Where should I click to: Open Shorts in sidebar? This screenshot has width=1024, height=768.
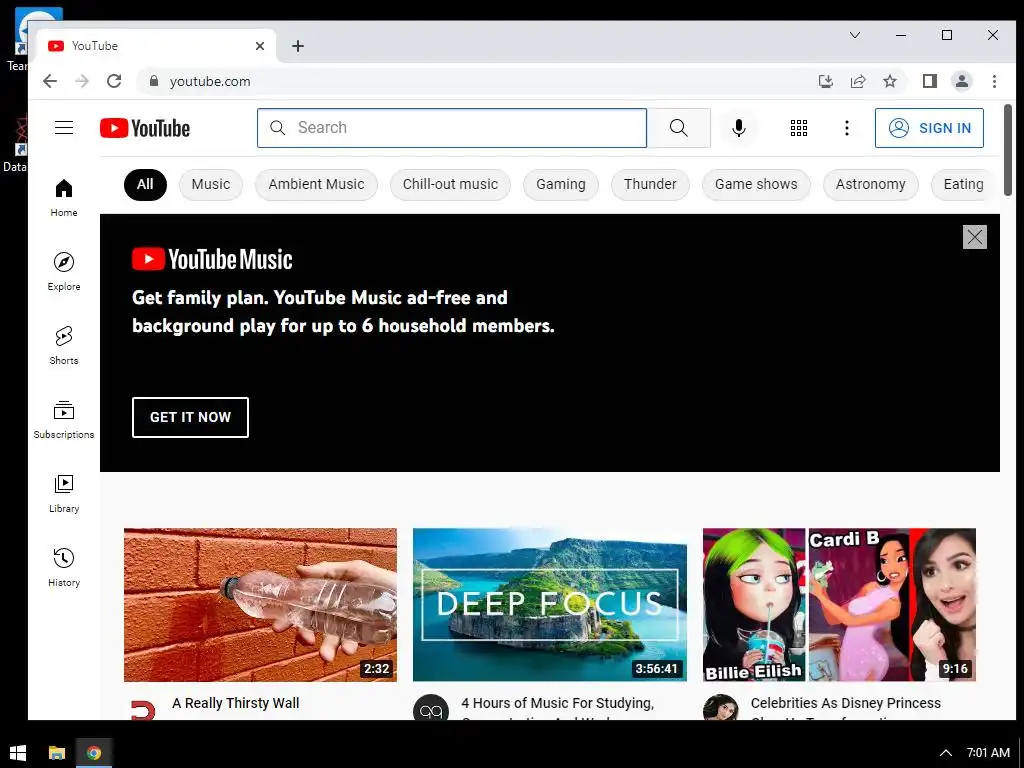(64, 345)
